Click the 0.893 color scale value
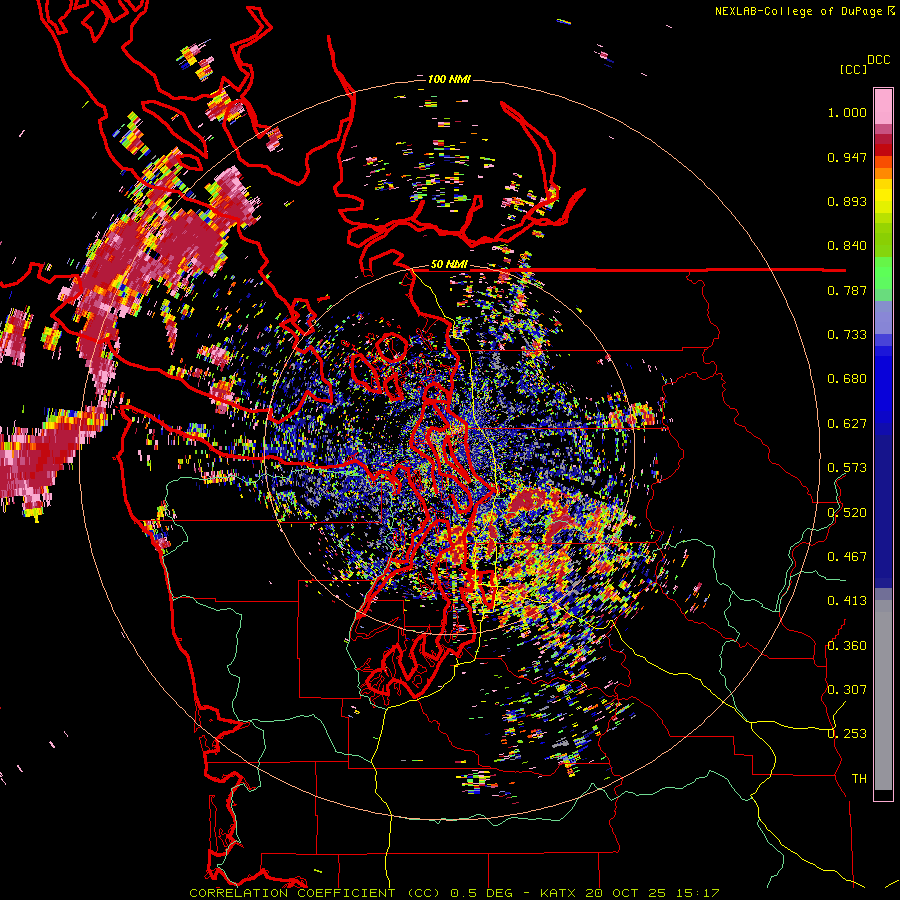Screen dimensions: 900x900 pyautogui.click(x=847, y=201)
